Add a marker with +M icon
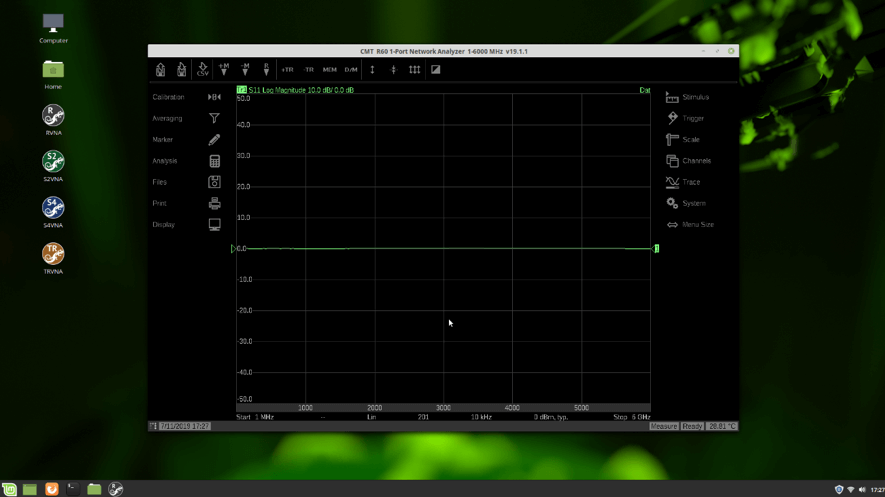885x497 pixels. (224, 70)
